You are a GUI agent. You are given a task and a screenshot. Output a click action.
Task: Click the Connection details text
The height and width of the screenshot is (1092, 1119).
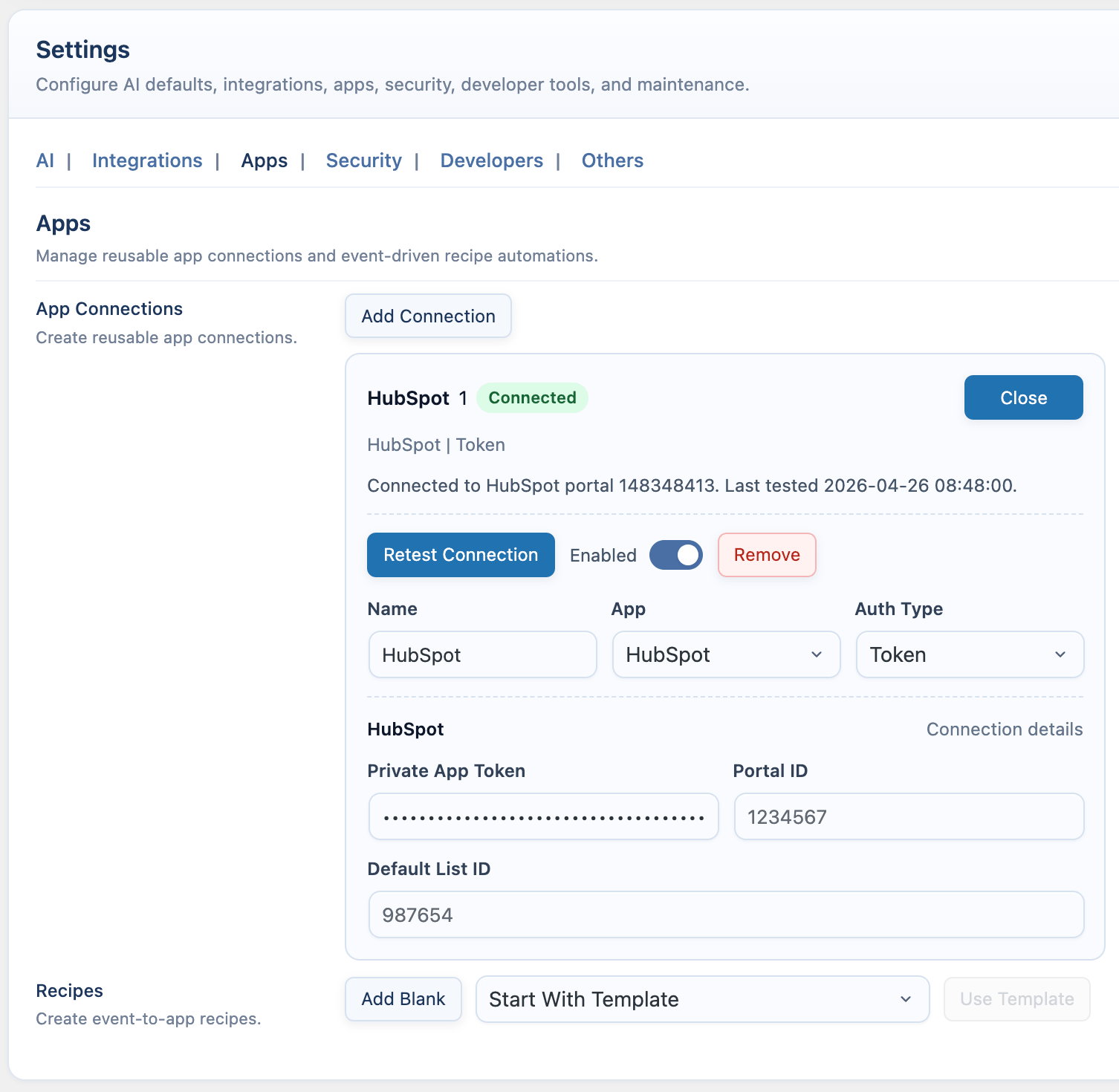pos(1005,729)
